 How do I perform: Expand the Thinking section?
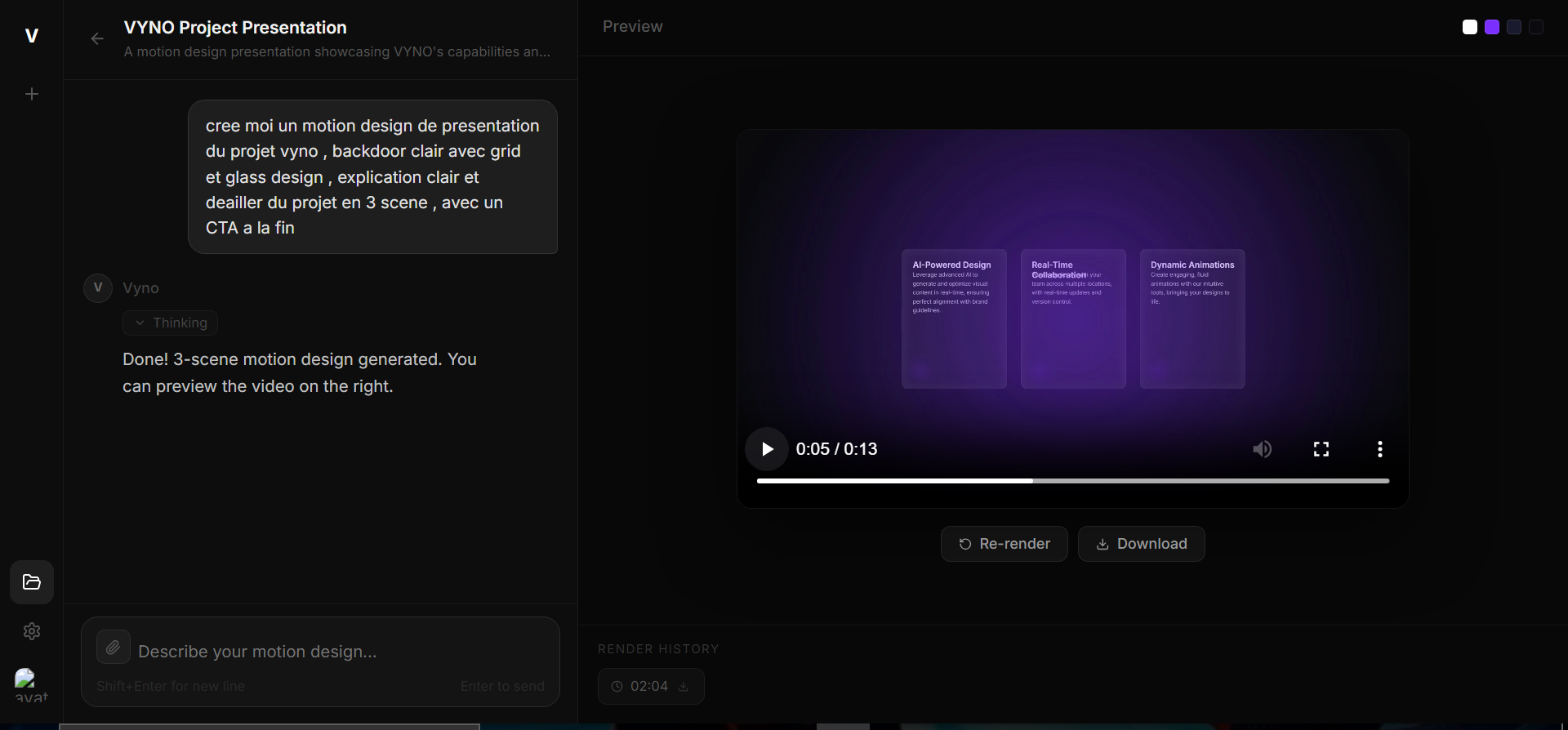tap(170, 323)
